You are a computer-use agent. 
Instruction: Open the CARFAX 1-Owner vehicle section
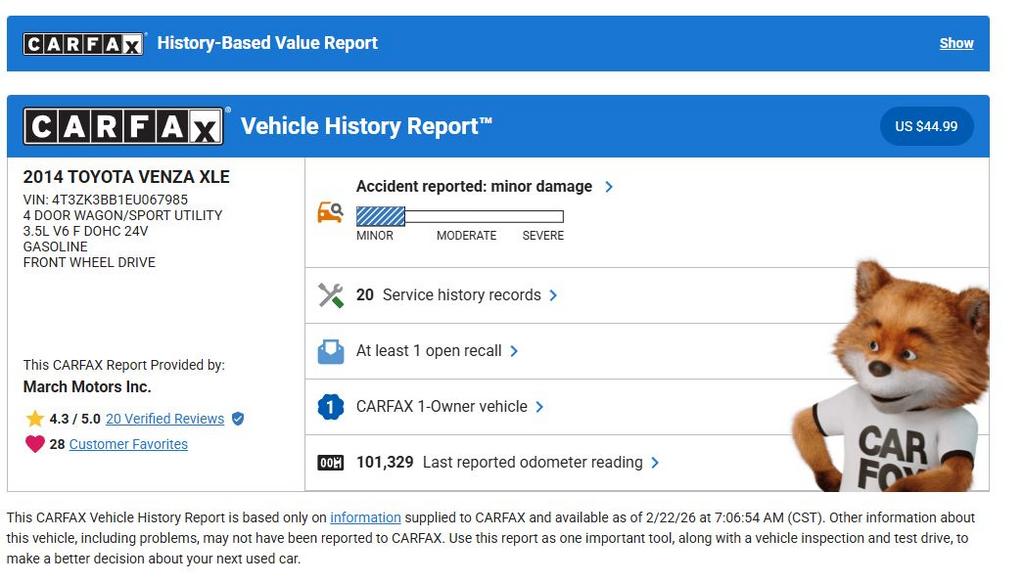(441, 407)
